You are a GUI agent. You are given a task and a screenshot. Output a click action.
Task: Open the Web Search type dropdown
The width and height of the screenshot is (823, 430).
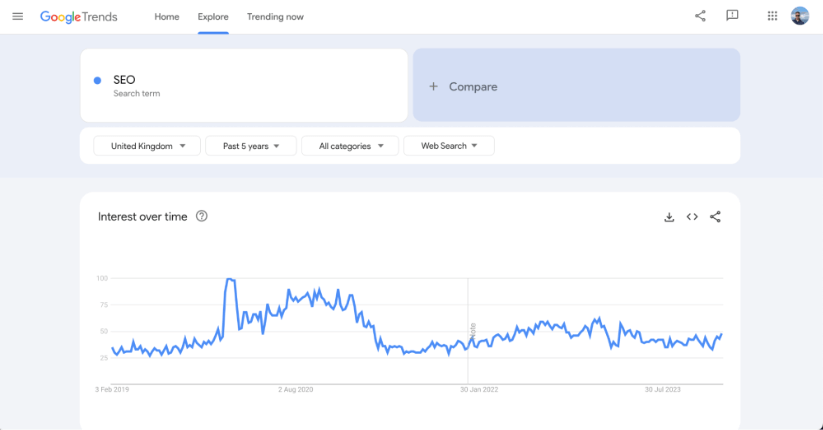[x=449, y=146]
